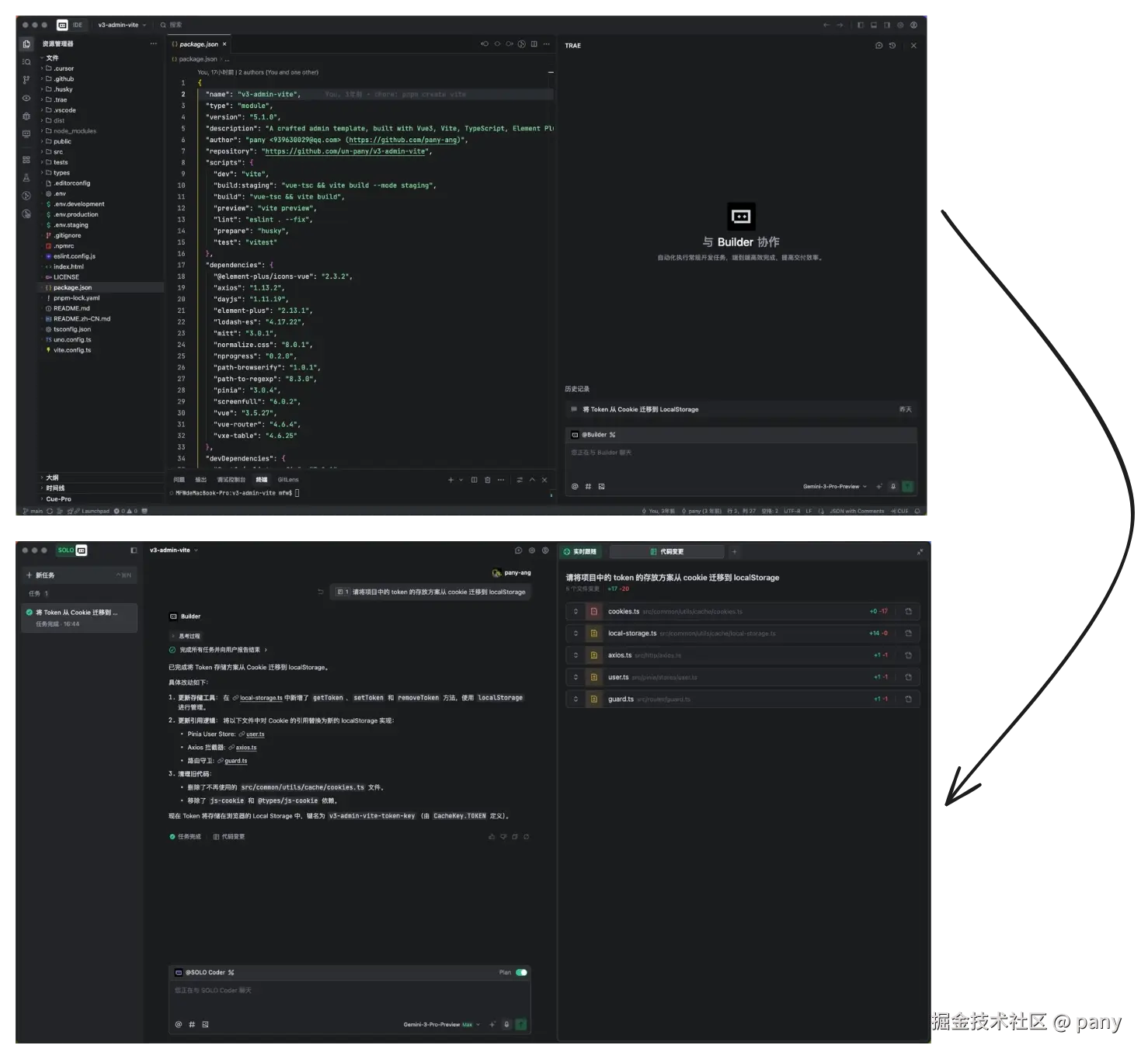Select 代码变更 tab in SOLO window
This screenshot has height=1059, width=1148.
click(x=666, y=552)
